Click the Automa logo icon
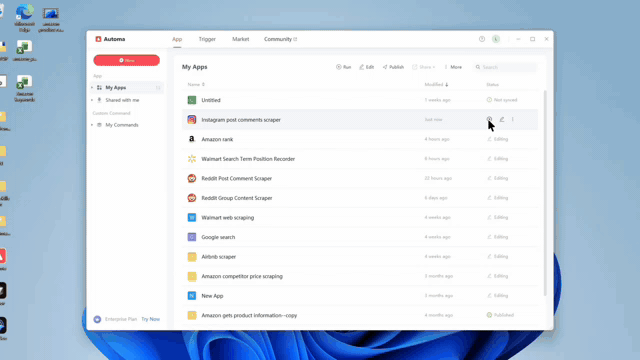This screenshot has width=640, height=360. point(98,39)
